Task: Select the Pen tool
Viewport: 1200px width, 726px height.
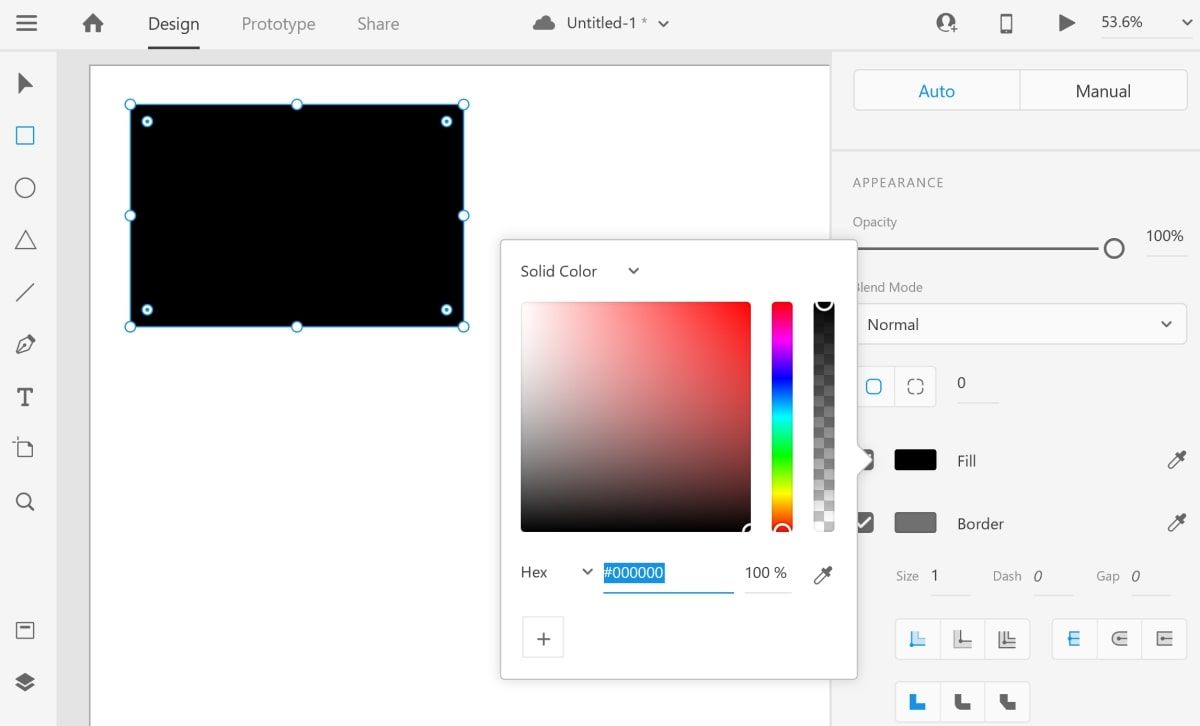Action: (x=26, y=345)
